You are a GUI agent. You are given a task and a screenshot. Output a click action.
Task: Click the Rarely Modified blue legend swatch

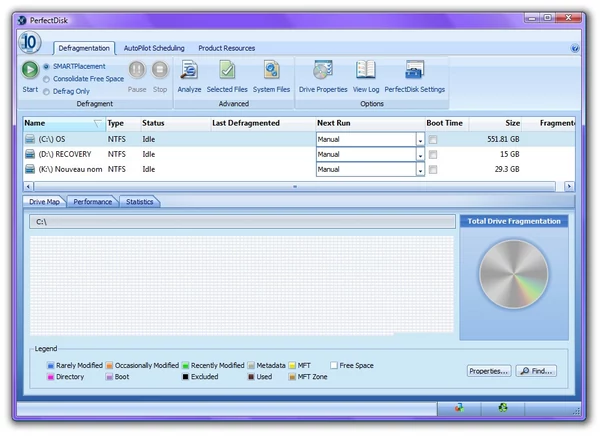51,366
